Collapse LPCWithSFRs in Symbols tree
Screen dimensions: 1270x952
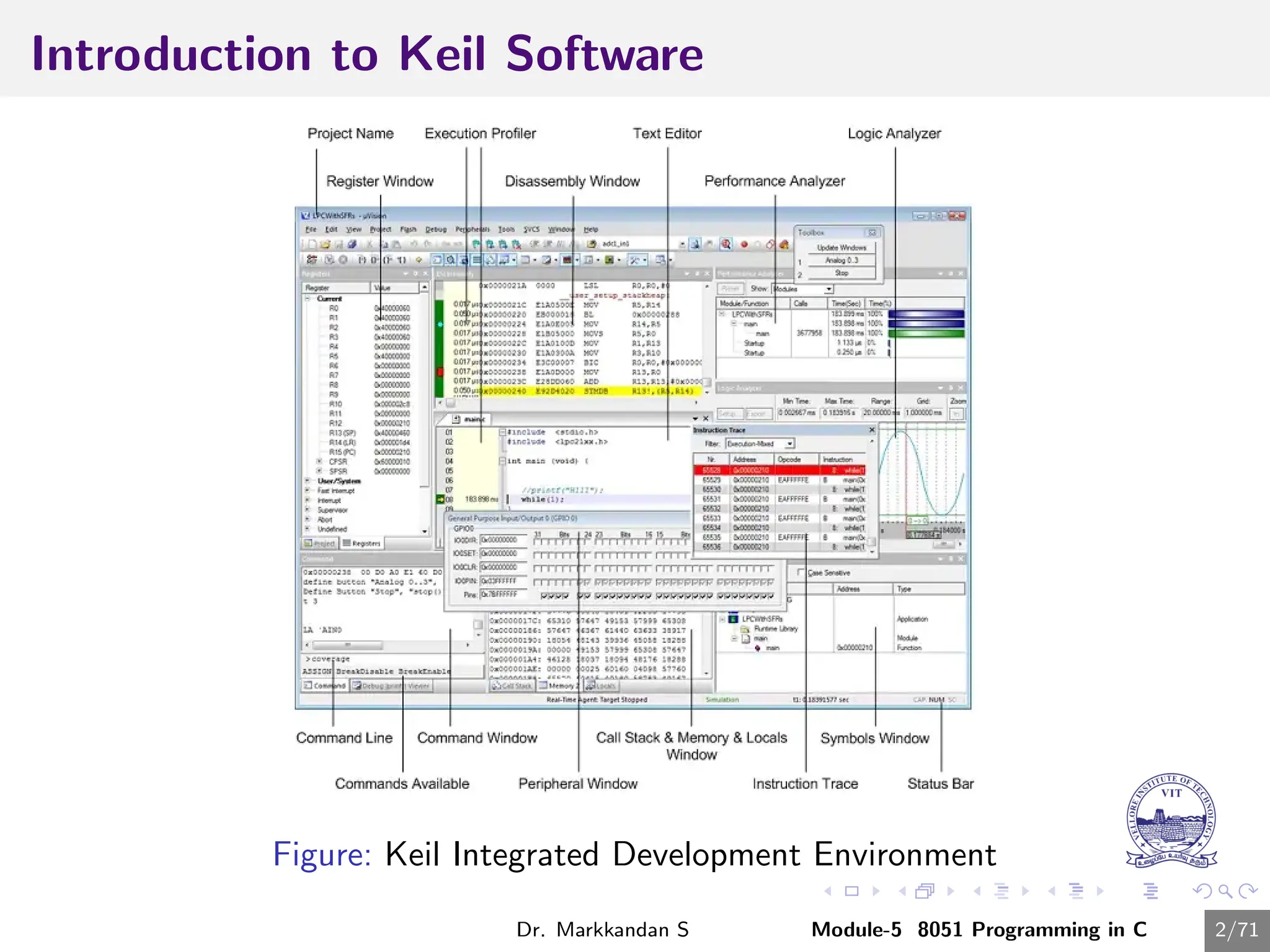pyautogui.click(x=722, y=619)
